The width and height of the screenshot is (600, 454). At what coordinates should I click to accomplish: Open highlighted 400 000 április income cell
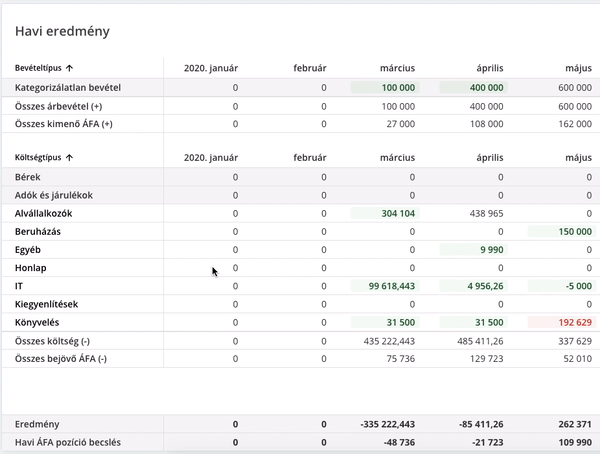(473, 88)
